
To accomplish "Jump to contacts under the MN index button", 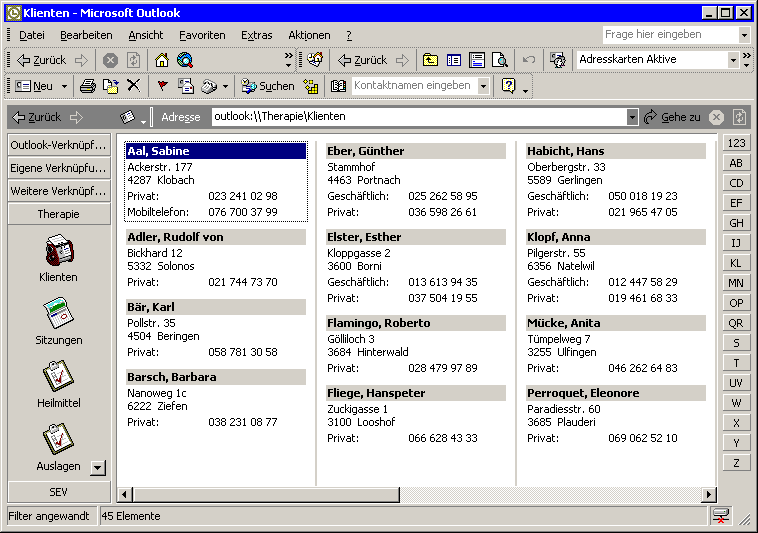I will (x=736, y=283).
